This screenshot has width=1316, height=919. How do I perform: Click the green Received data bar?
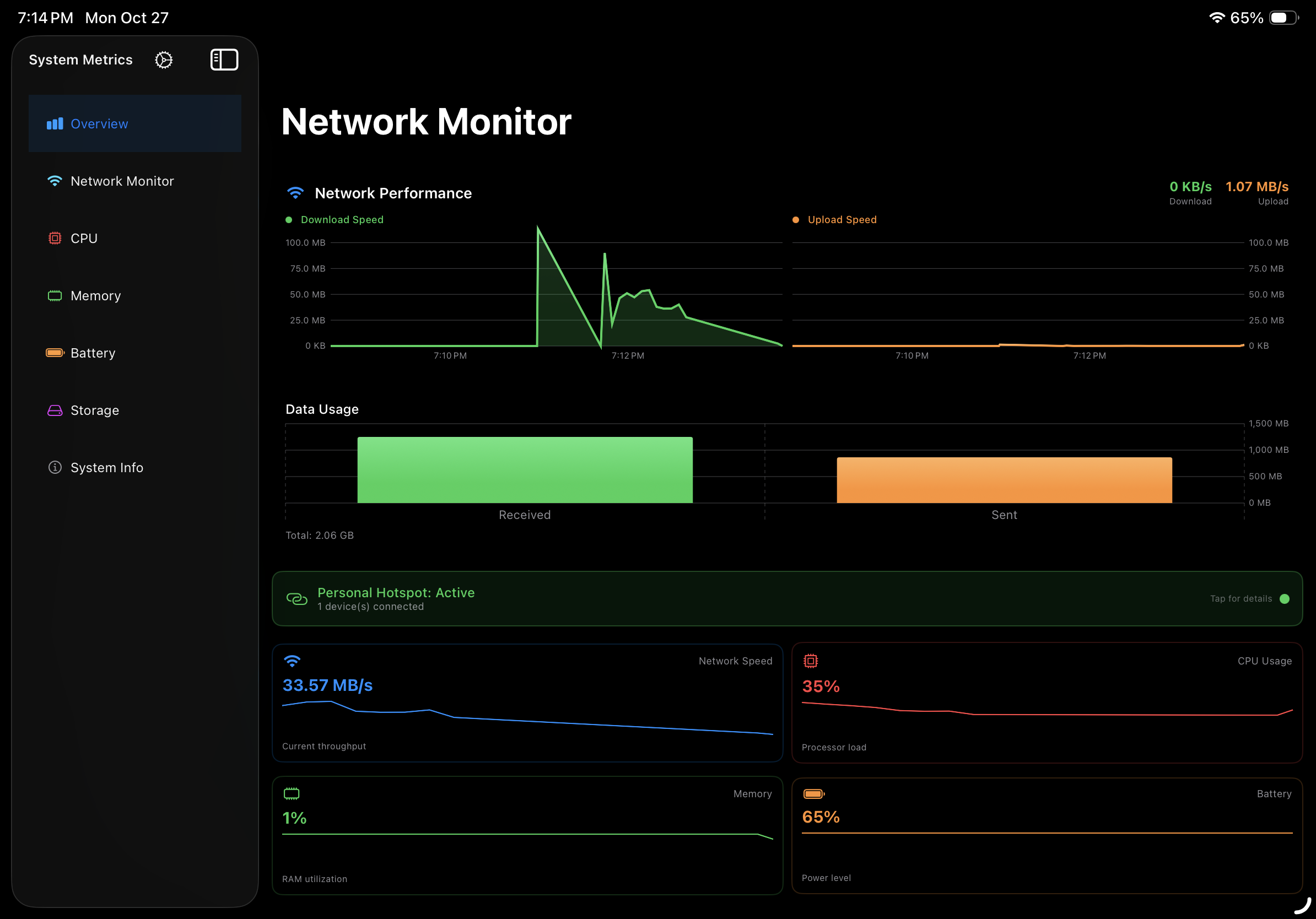click(525, 470)
